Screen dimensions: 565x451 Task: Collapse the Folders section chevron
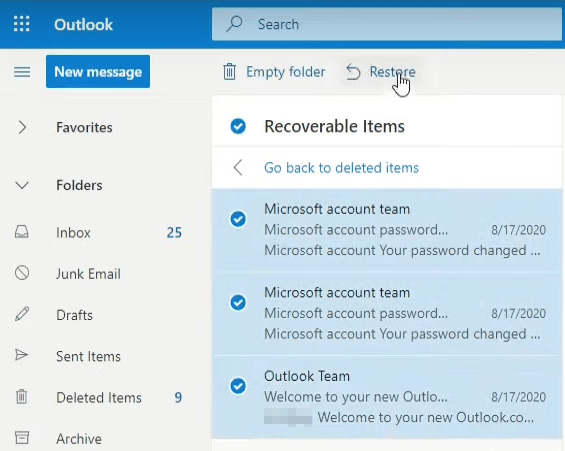pyautogui.click(x=22, y=186)
